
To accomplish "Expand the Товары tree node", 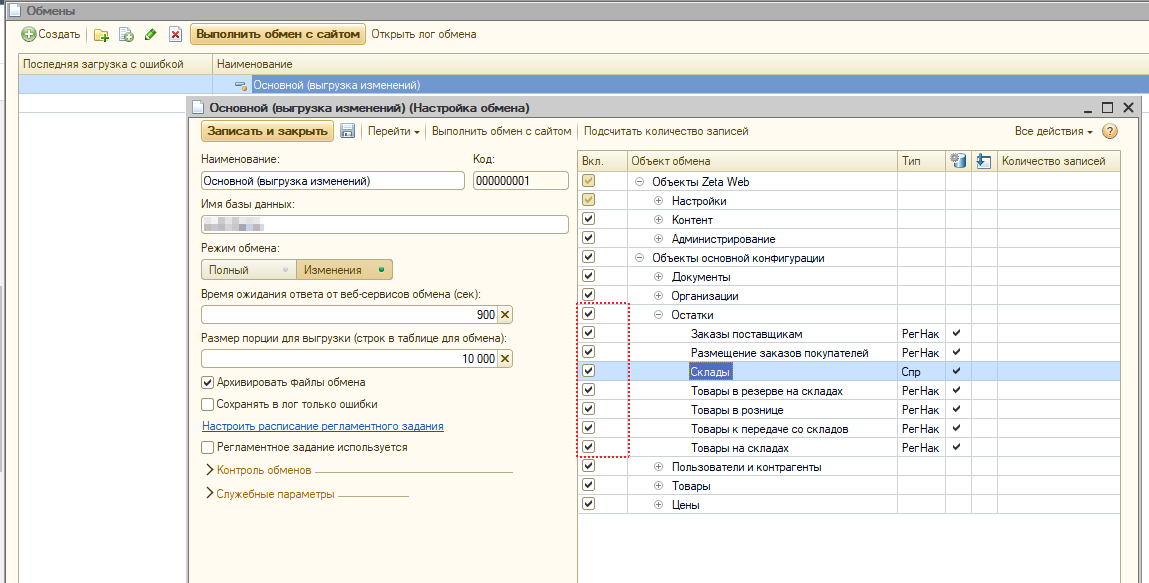I will (658, 486).
